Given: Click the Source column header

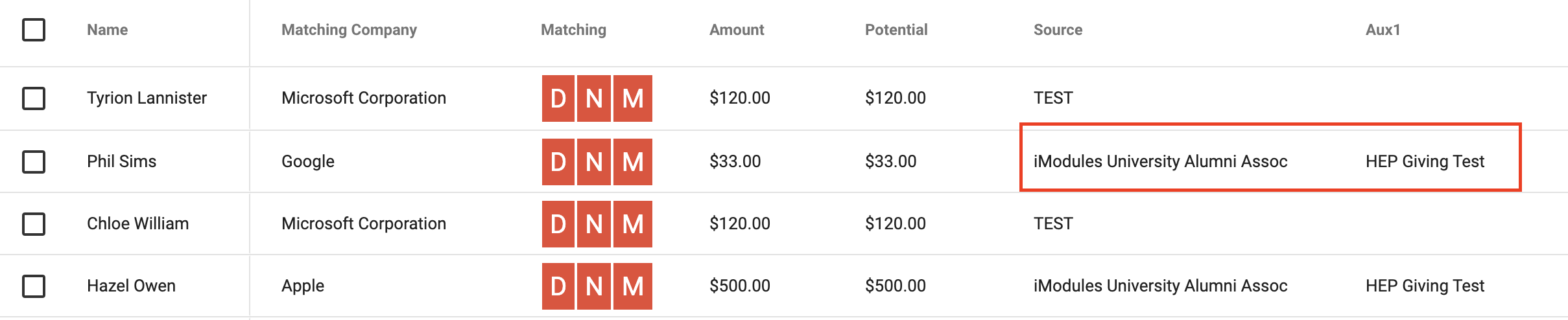Looking at the screenshot, I should pyautogui.click(x=1058, y=30).
